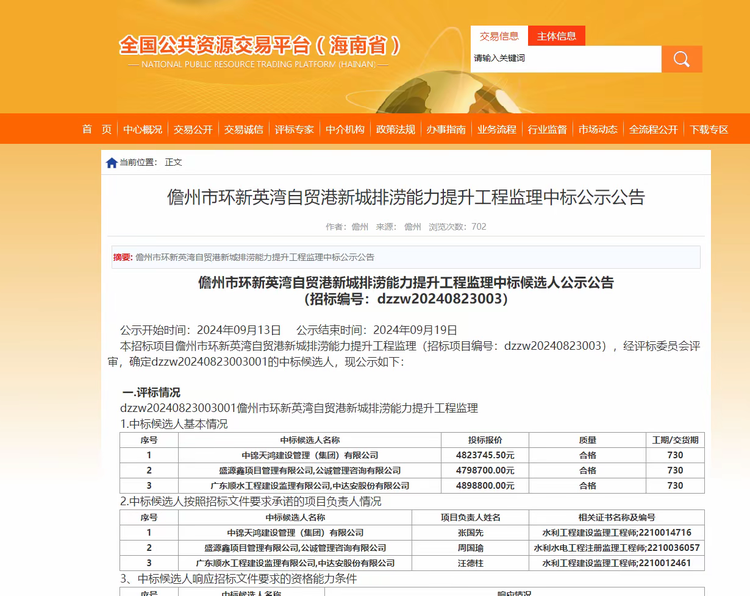This screenshot has height=596, width=750.
Task: Click 盛源鑫项目管理有限公司 cell in first table
Action: (x=309, y=471)
